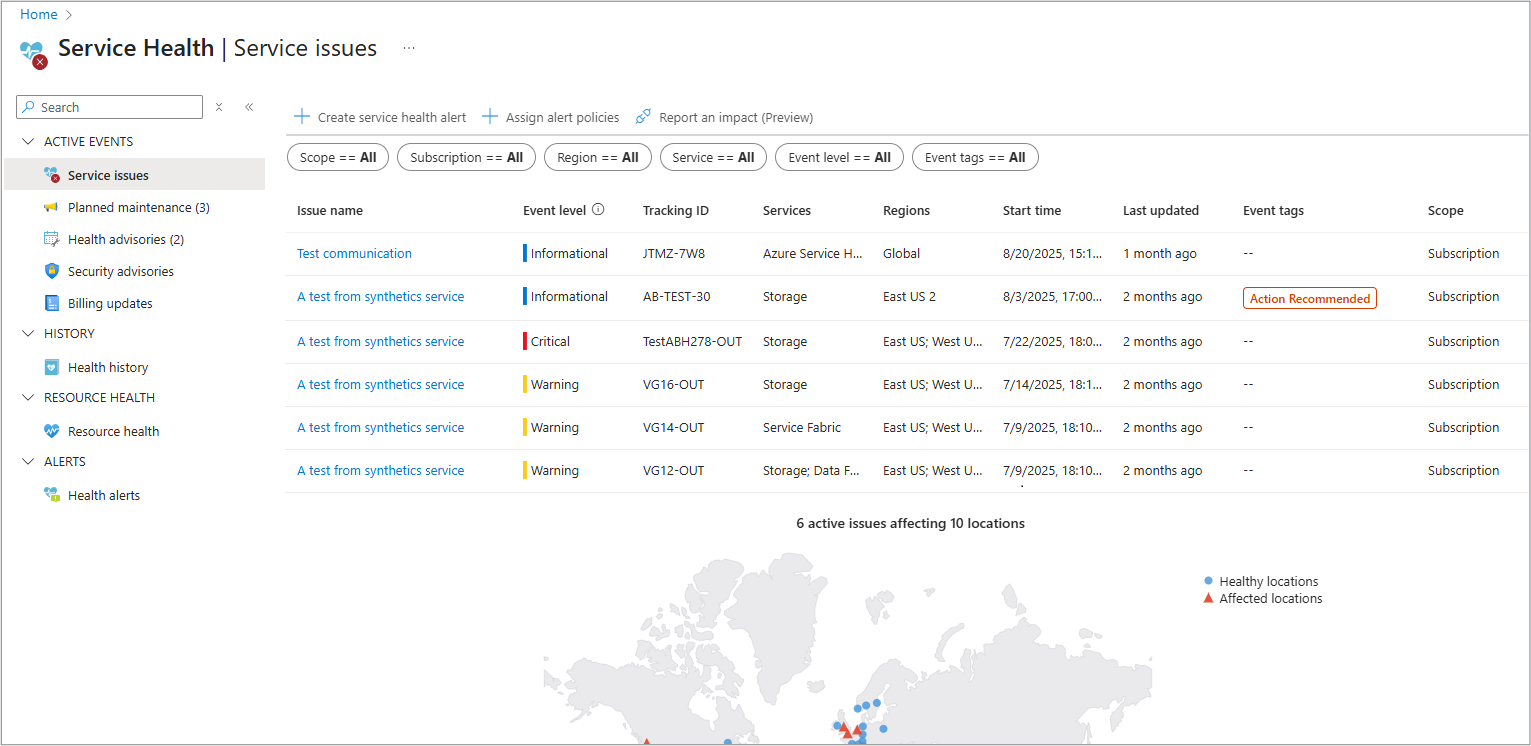Click the Billing updates document icon
Screen dimensions: 1531x746
point(52,303)
